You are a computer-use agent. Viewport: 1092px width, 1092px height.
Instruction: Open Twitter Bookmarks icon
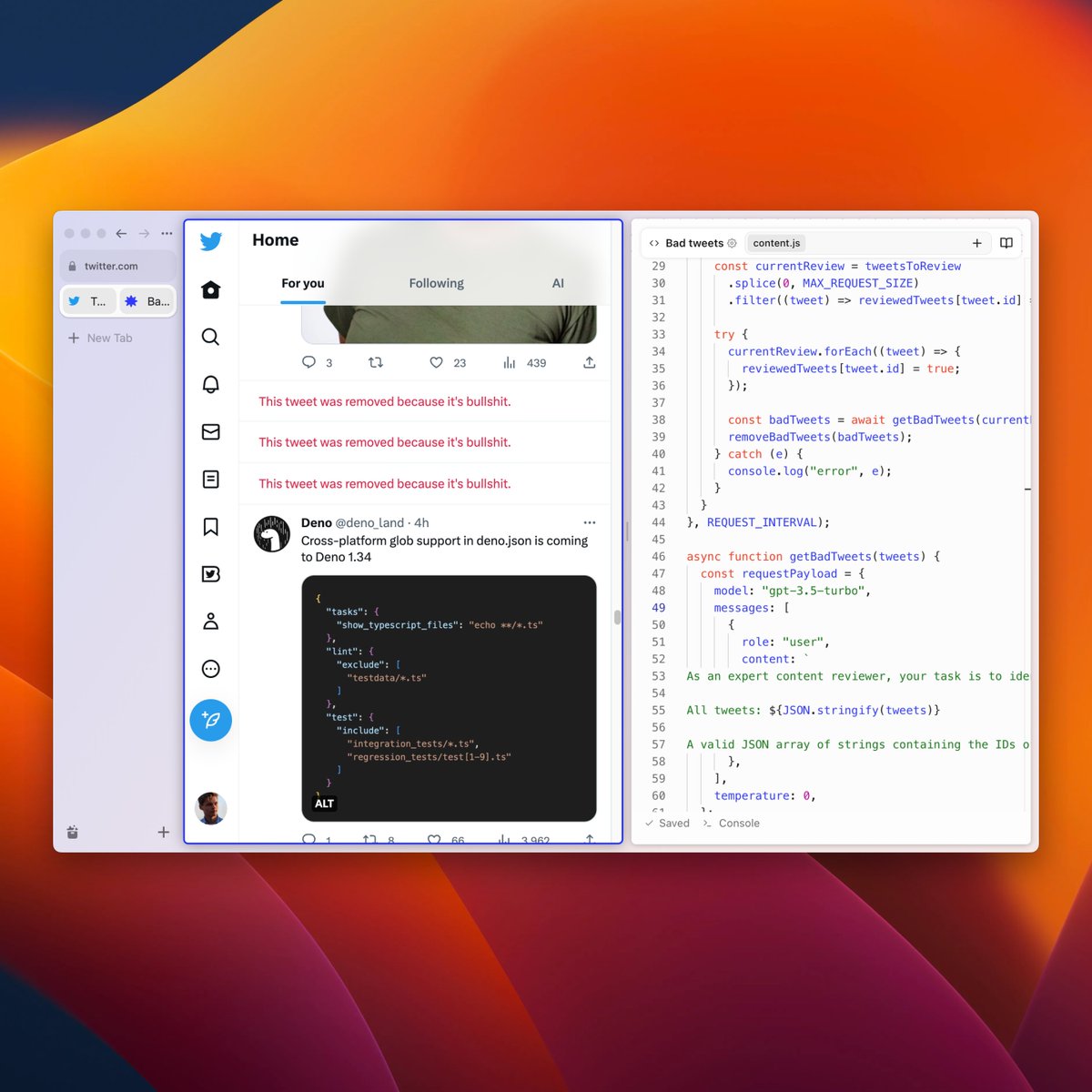coord(211,527)
